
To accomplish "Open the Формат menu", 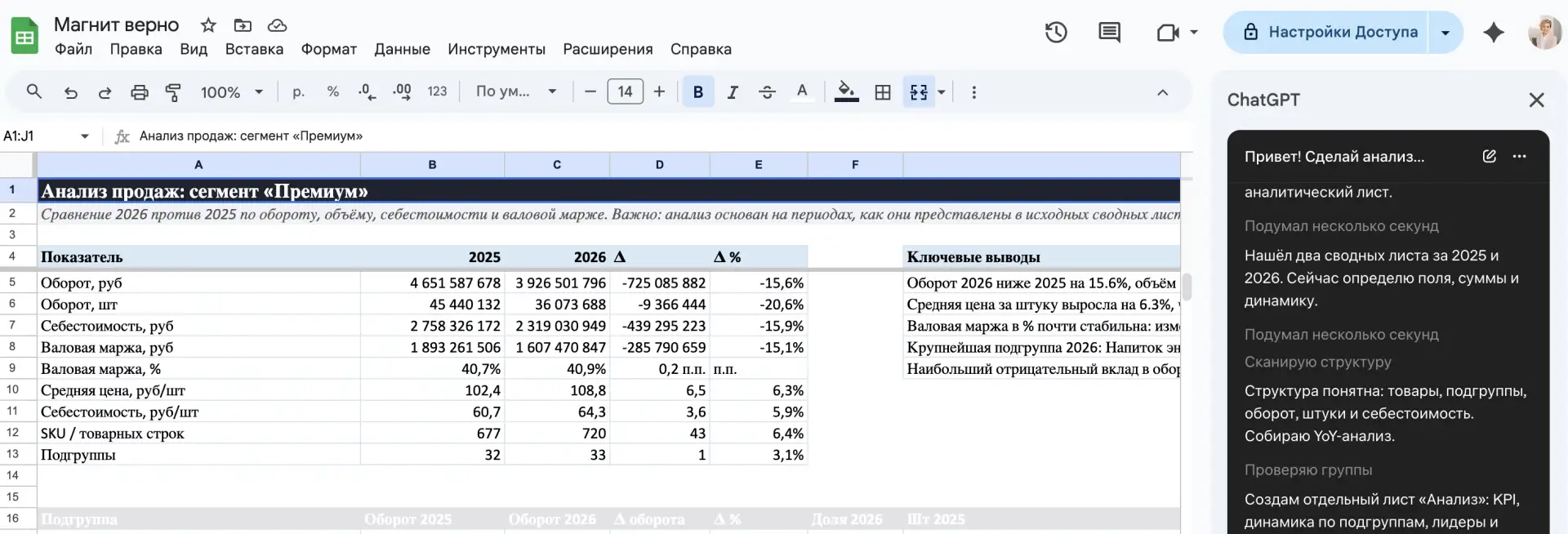I will click(328, 49).
